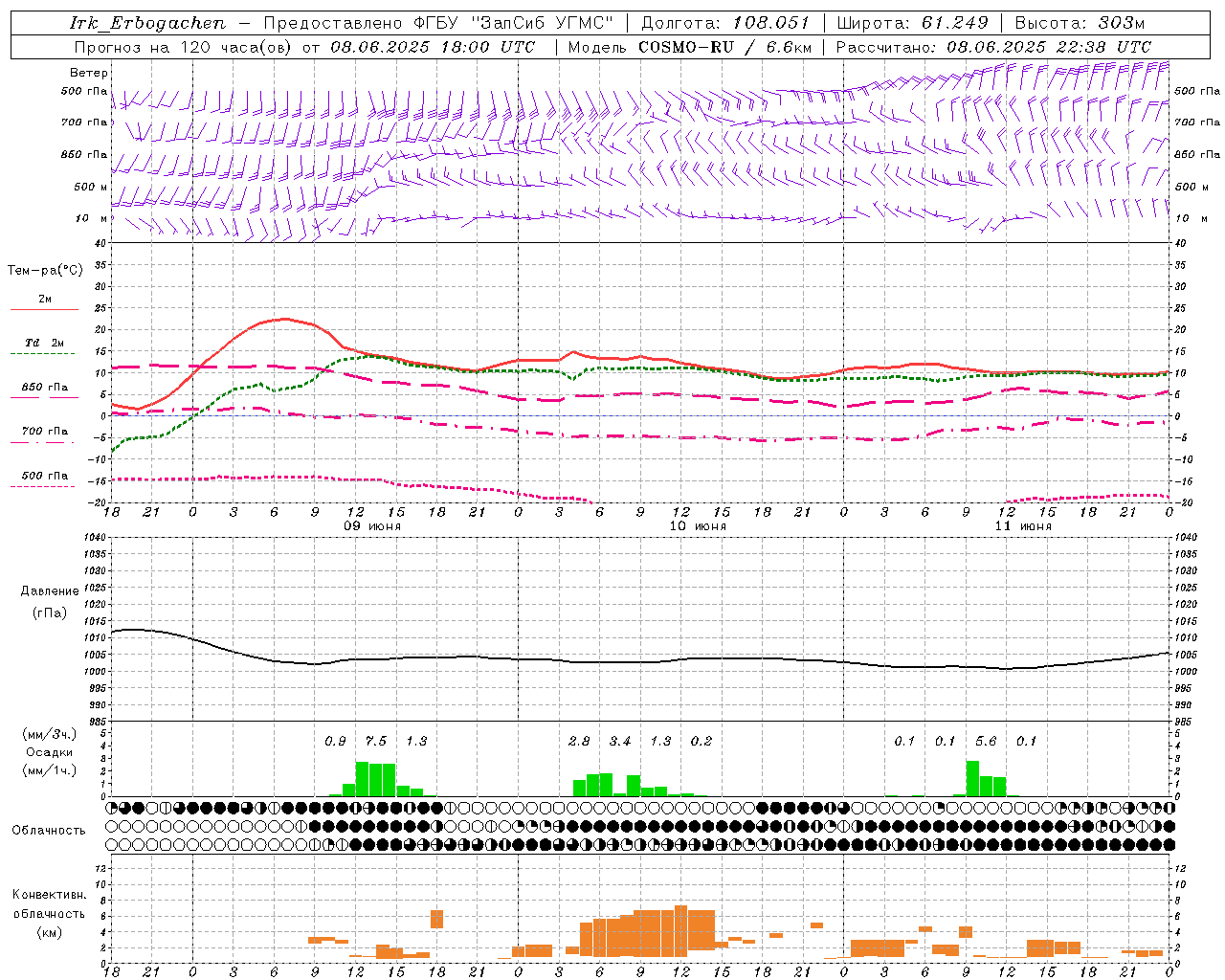Image resolution: width=1225 pixels, height=980 pixels.
Task: Click the station name Irk_Erbogachen
Action: (147, 23)
